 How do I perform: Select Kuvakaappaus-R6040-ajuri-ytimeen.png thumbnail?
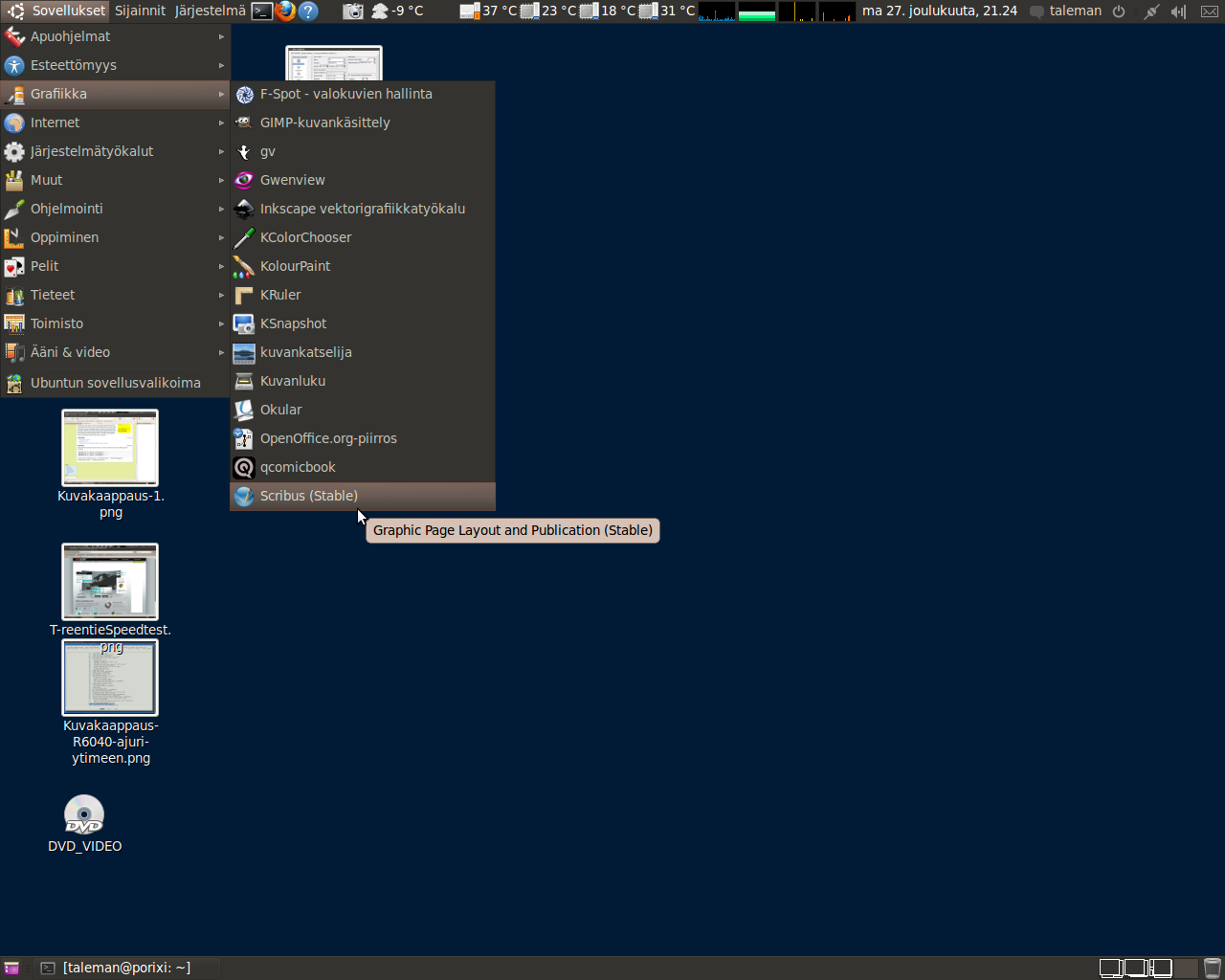110,678
